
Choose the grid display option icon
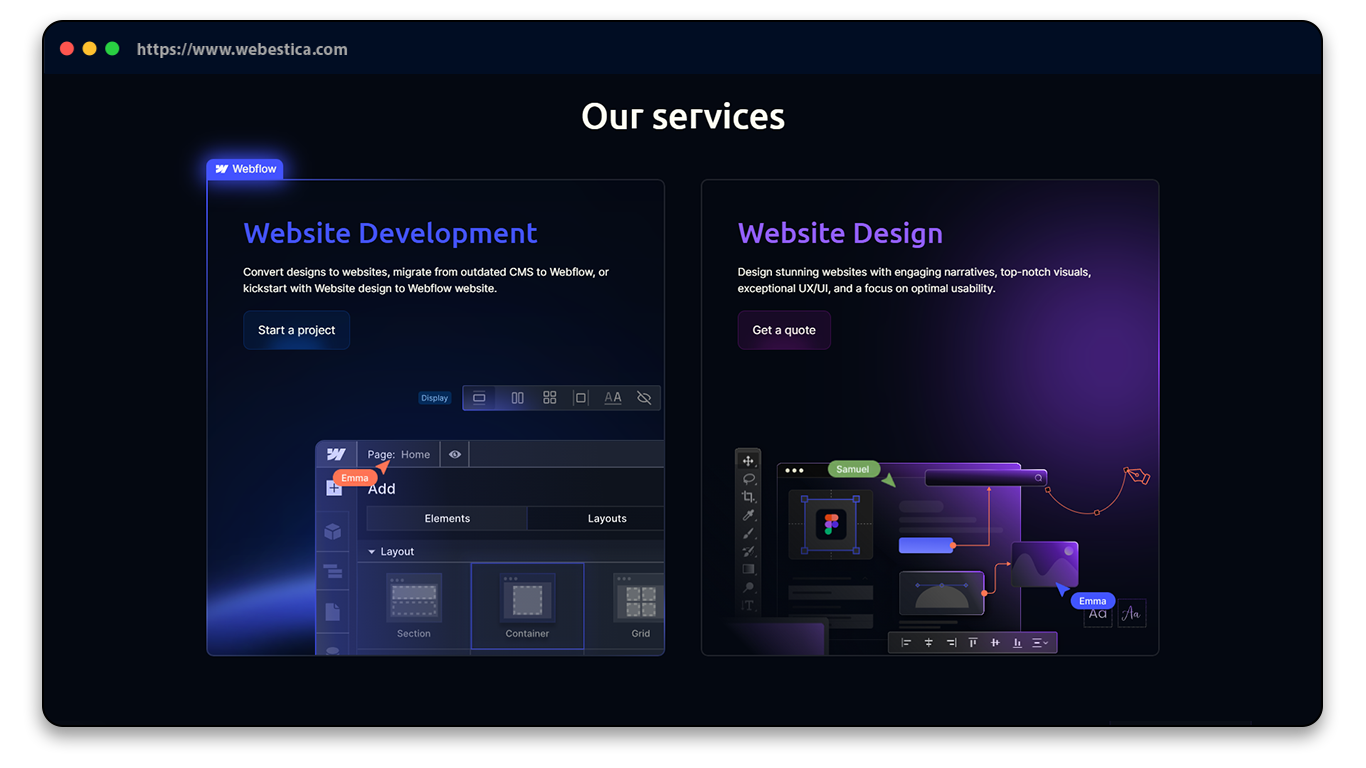click(x=550, y=398)
